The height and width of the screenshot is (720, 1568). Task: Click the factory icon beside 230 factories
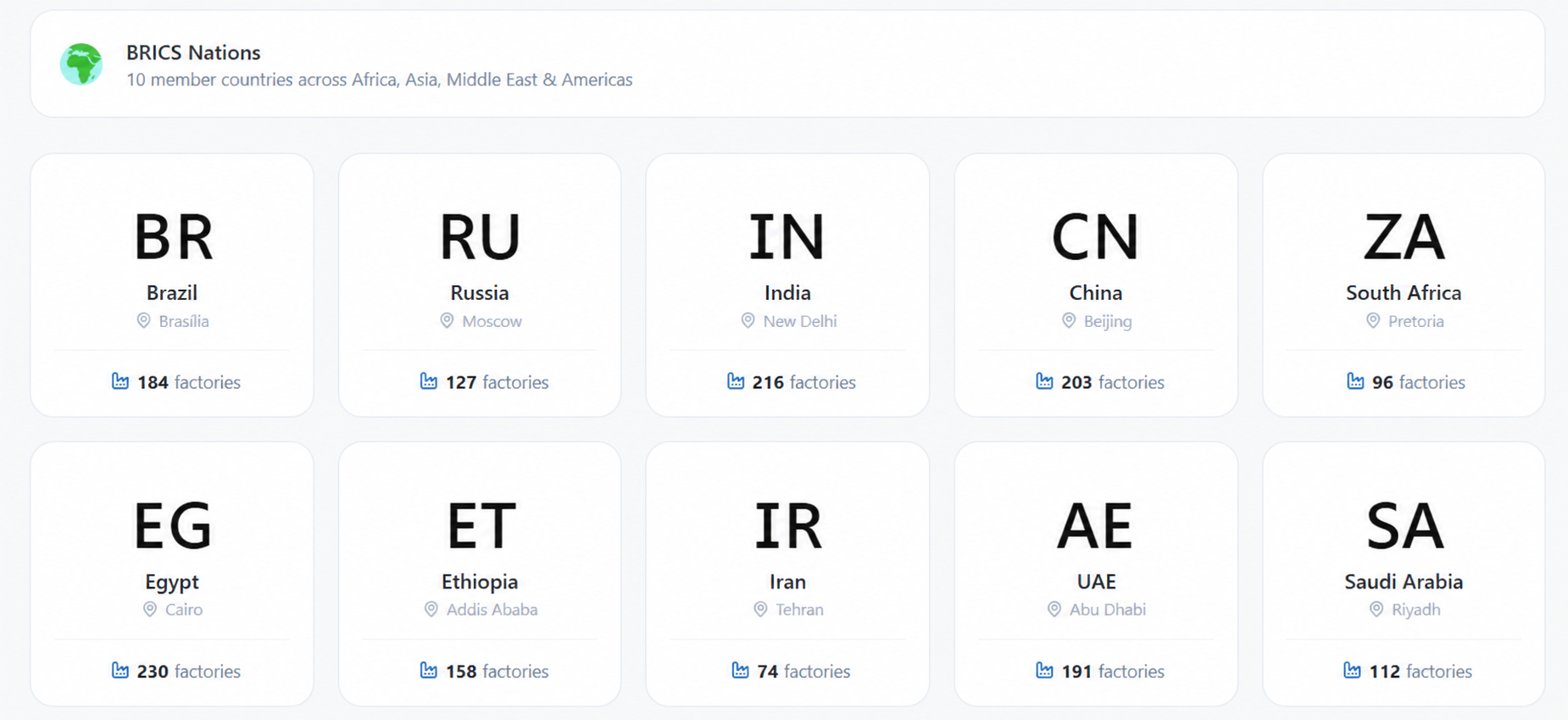(x=120, y=670)
